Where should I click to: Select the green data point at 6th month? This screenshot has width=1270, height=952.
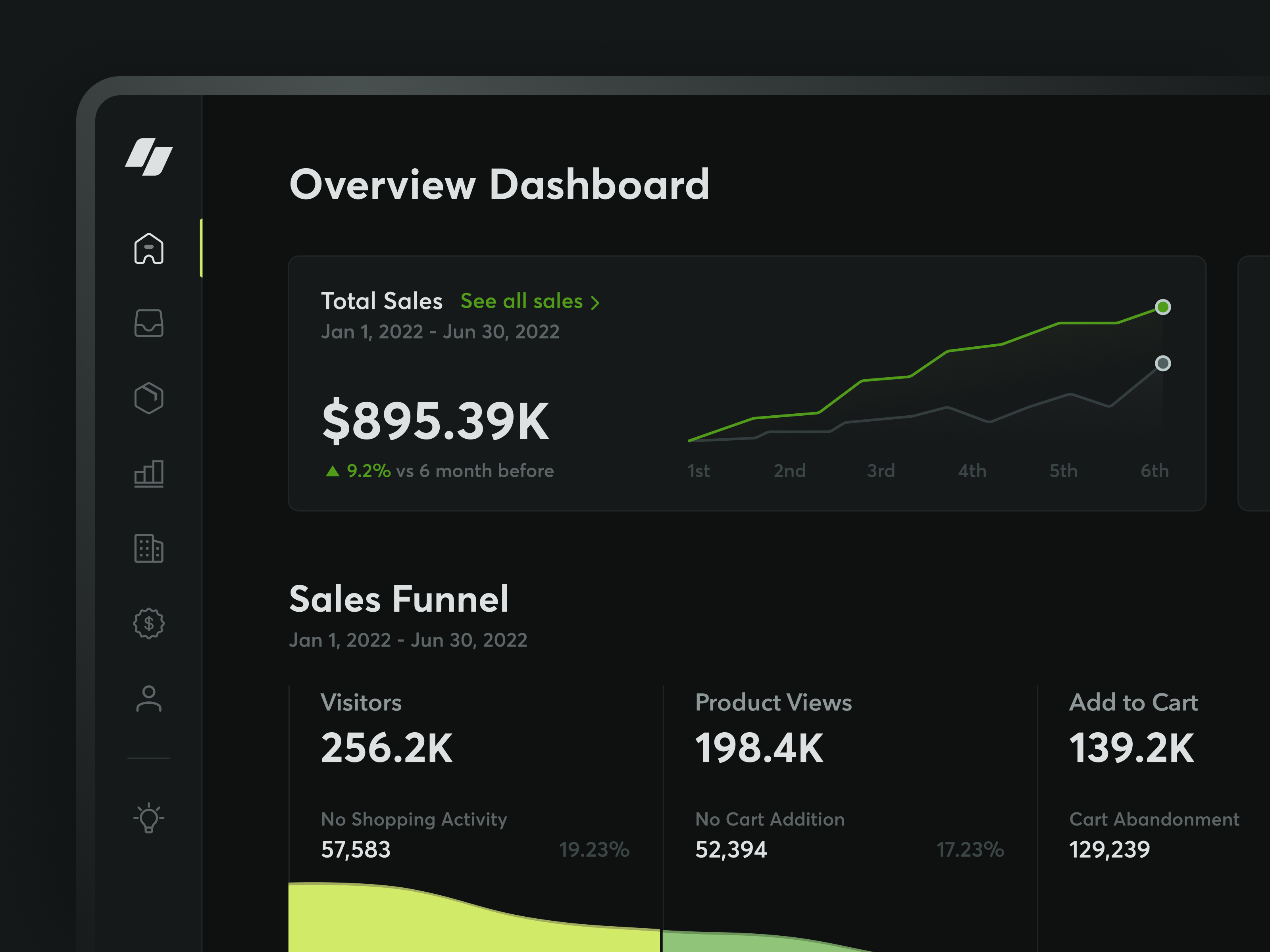(x=1162, y=307)
